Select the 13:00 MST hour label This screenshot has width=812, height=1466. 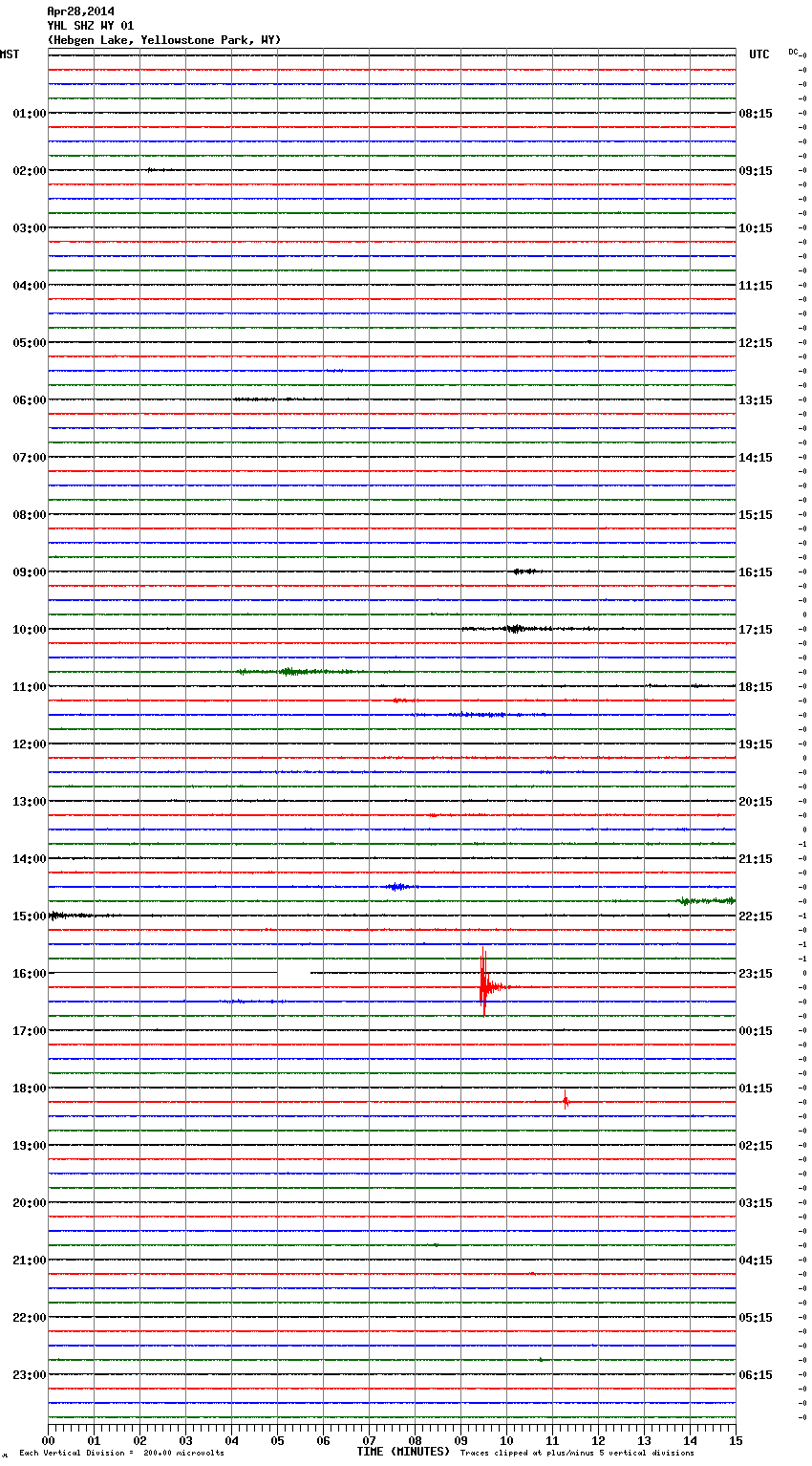coord(29,802)
